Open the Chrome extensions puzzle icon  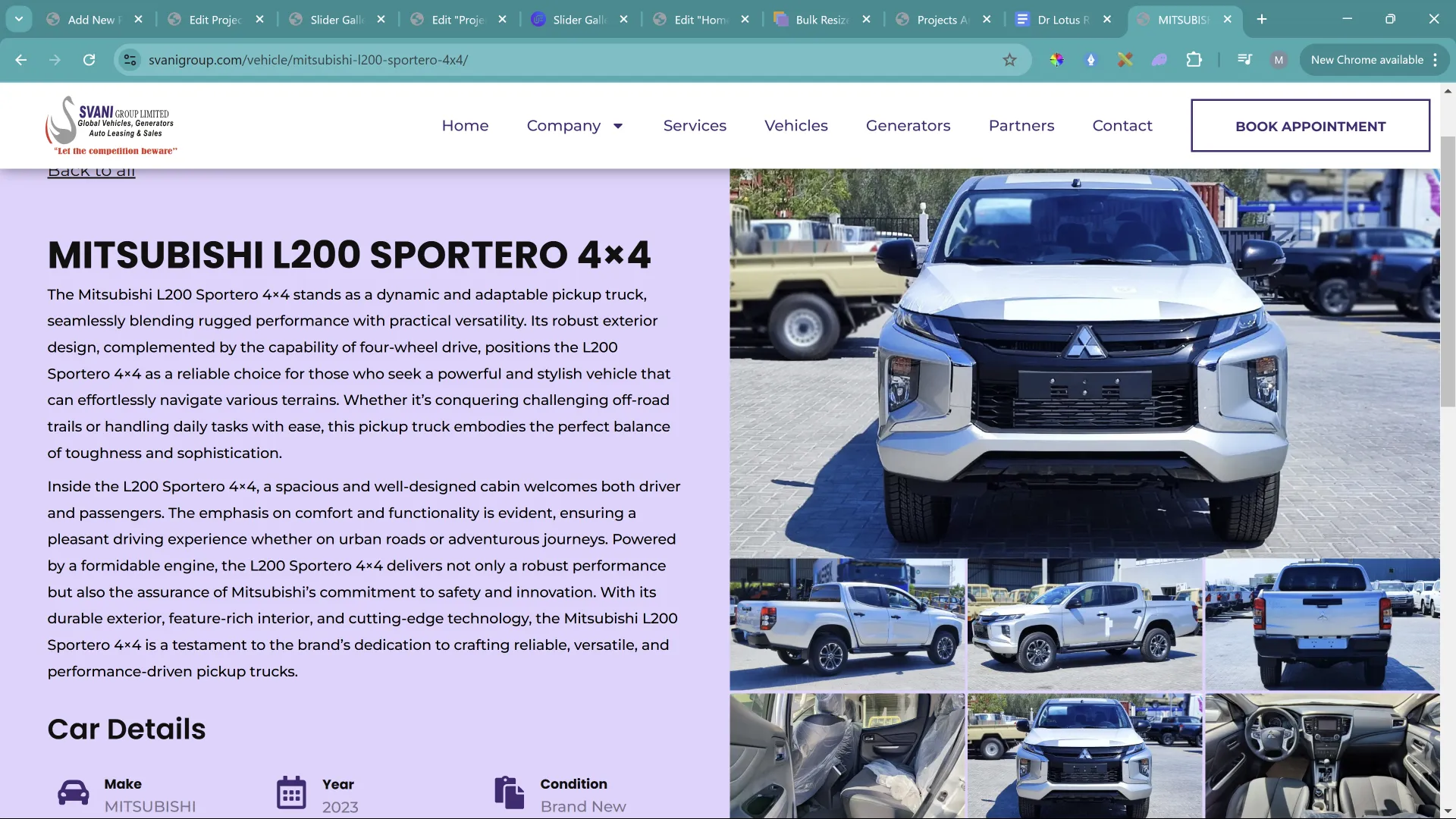[1194, 60]
